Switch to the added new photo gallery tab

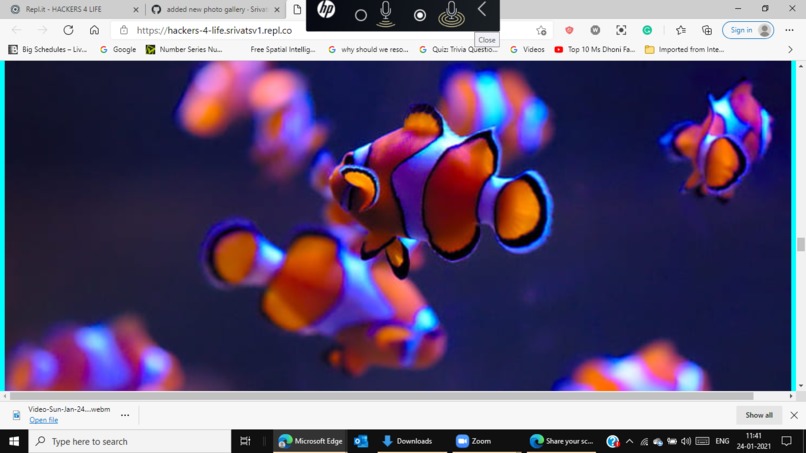tap(216, 9)
